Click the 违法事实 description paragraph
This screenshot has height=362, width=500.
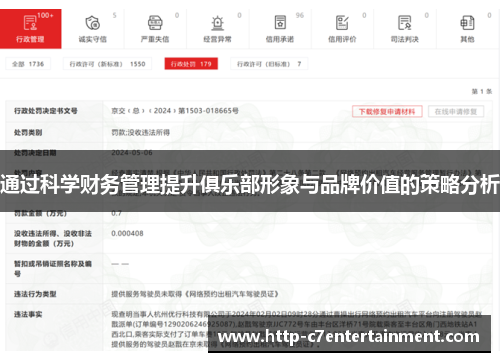(297, 329)
